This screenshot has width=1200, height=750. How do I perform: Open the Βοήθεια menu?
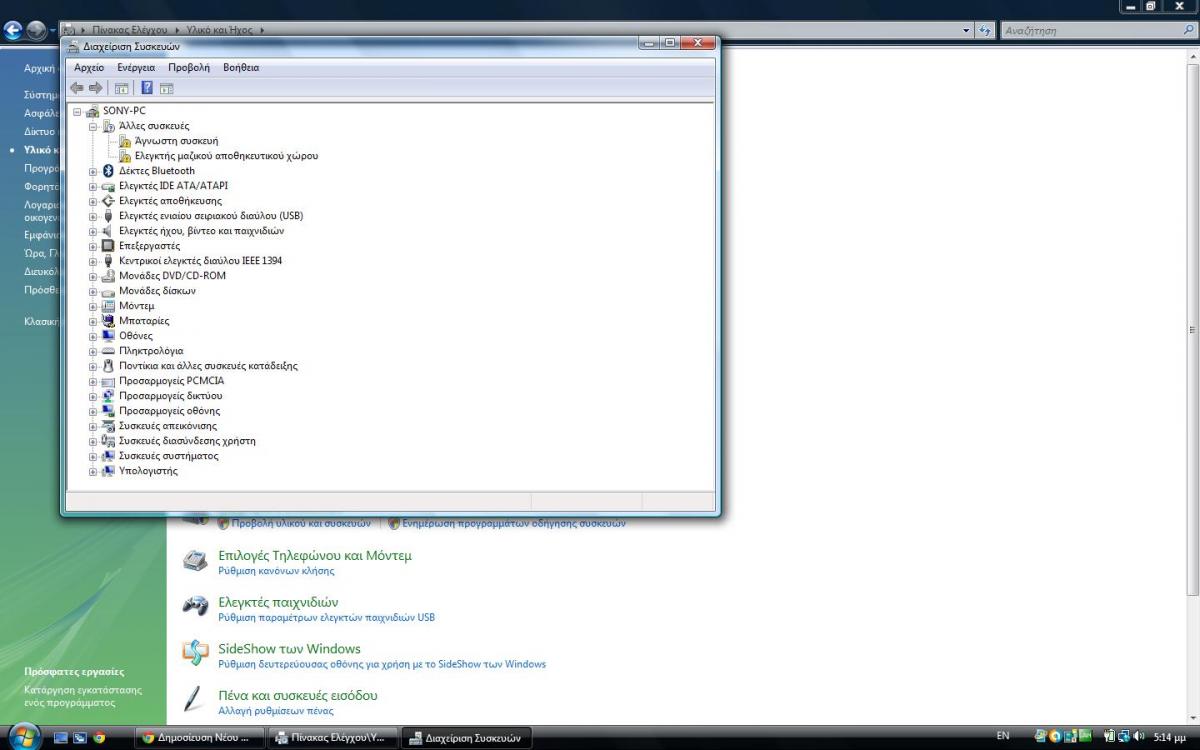point(241,67)
